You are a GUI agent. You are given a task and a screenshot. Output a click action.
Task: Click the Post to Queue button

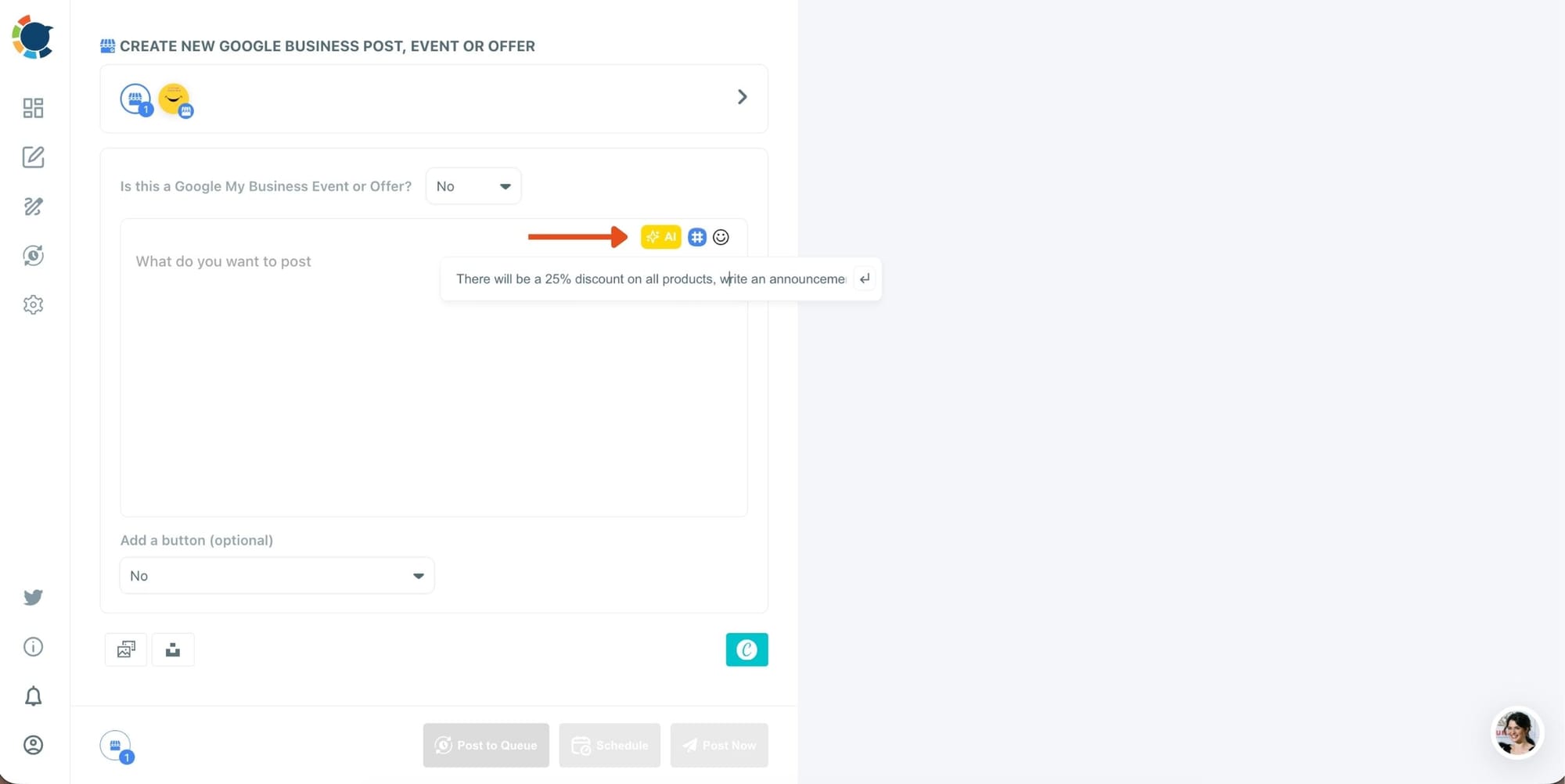[x=485, y=745]
